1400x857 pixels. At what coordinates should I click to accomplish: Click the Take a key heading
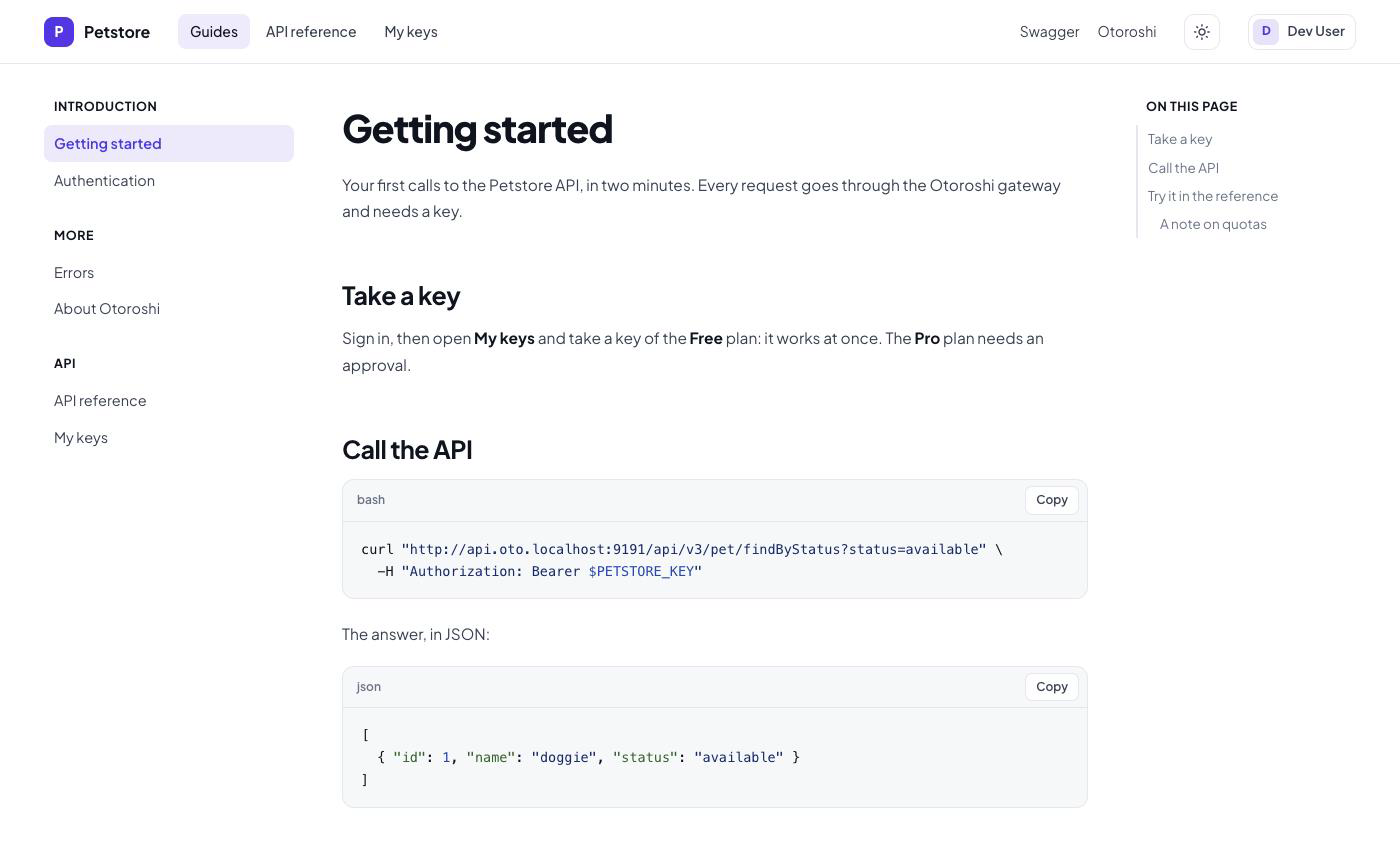click(x=401, y=296)
